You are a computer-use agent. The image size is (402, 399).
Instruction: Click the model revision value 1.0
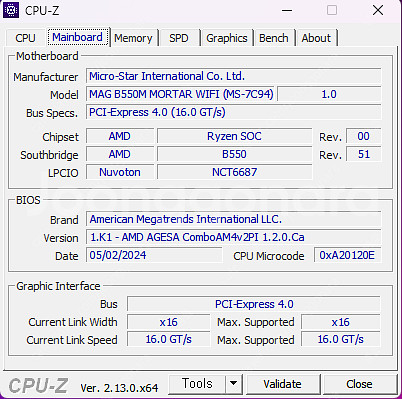tap(329, 94)
